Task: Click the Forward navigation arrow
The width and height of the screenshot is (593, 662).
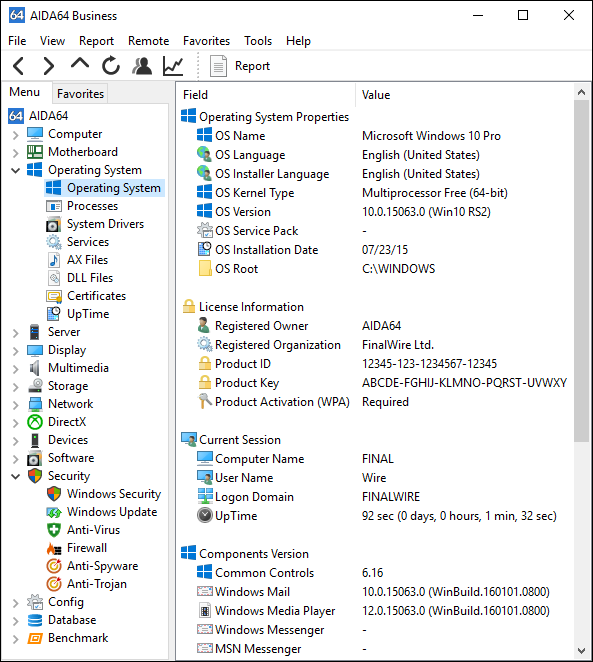Action: (49, 66)
